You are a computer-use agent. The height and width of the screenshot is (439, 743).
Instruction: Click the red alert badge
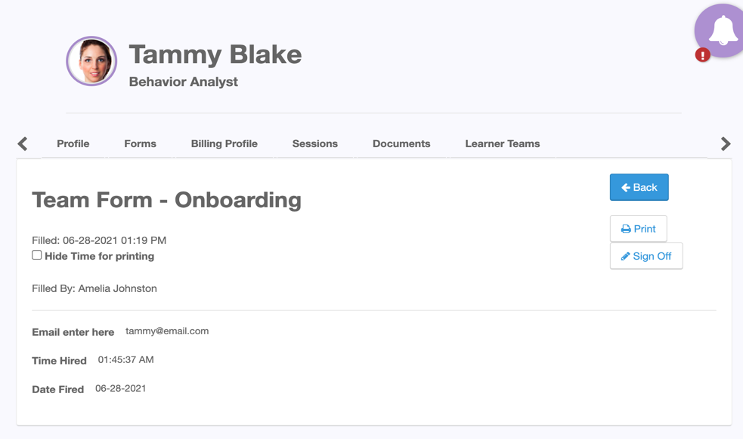702,55
